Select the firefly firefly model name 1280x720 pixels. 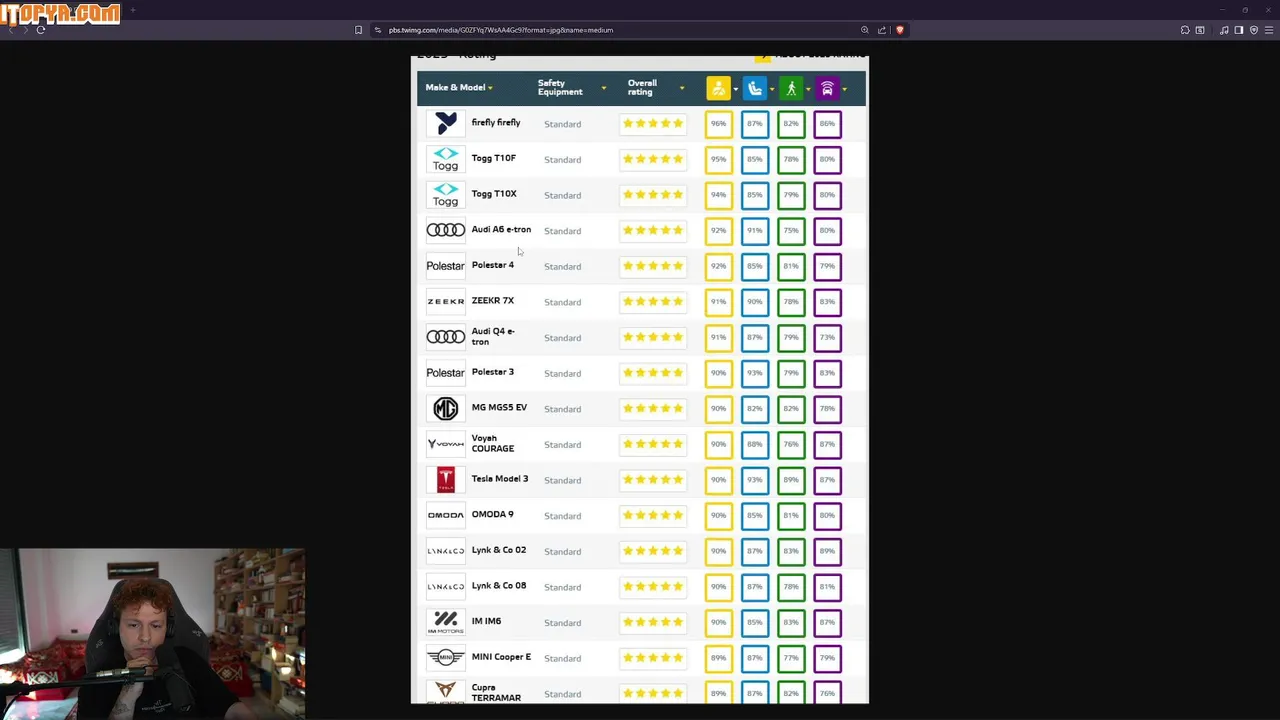pyautogui.click(x=496, y=123)
